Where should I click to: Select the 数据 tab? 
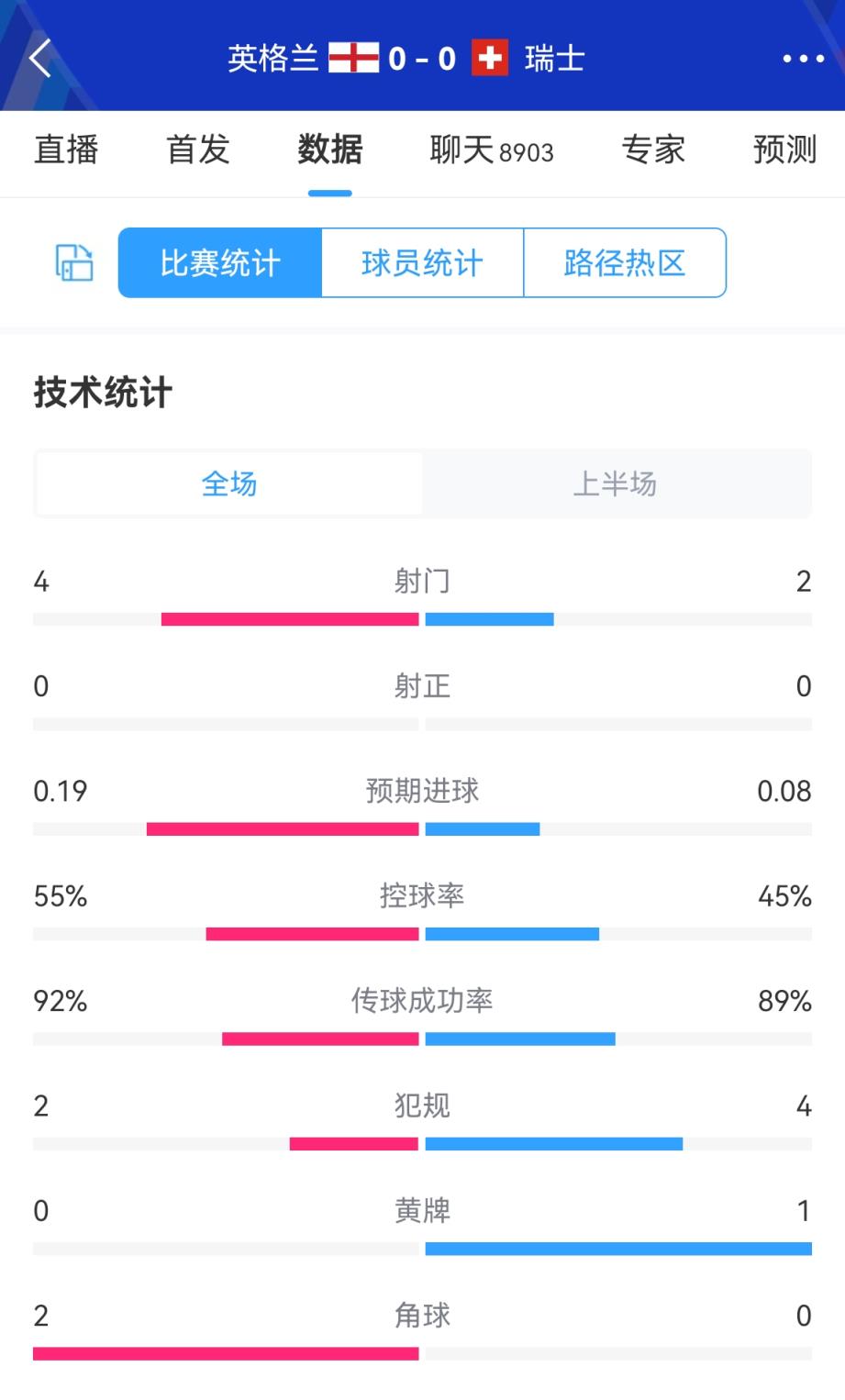tap(330, 150)
